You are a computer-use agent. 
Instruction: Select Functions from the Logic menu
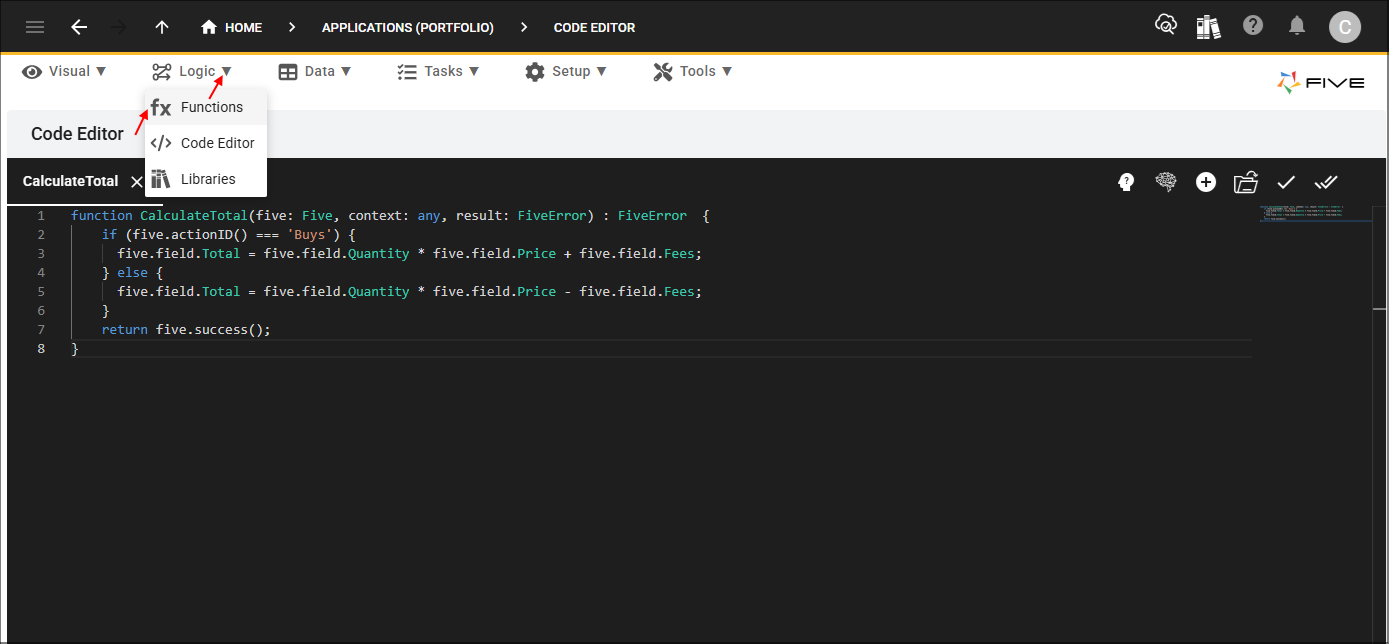[206, 107]
